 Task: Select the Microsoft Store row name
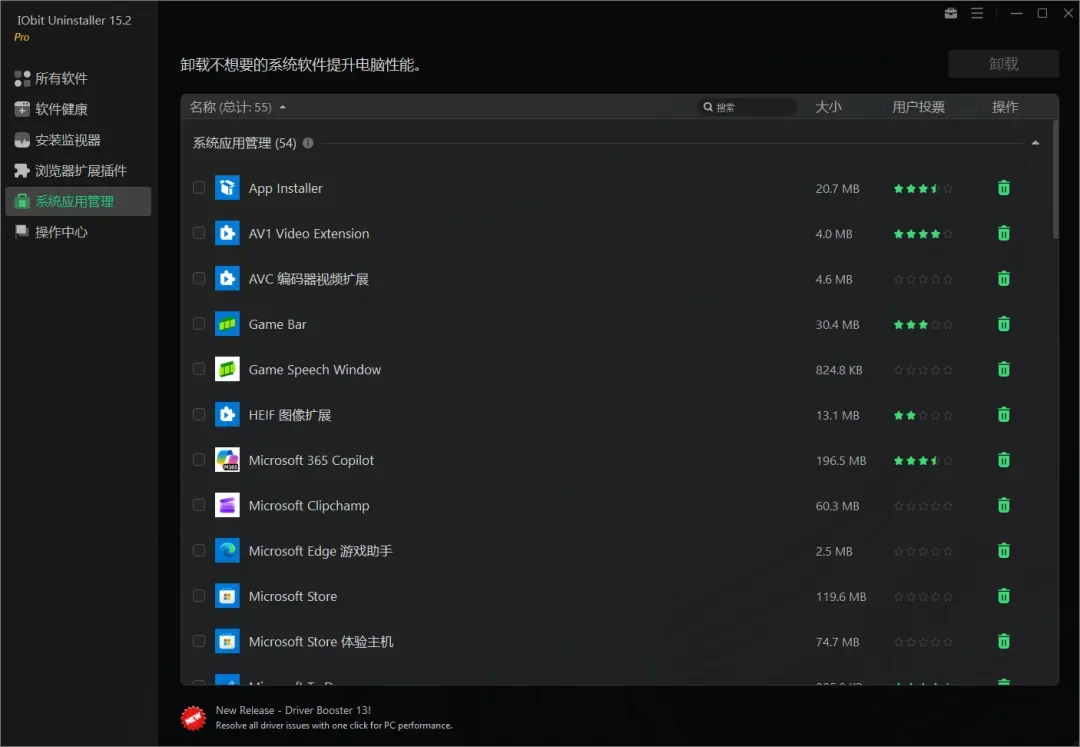[293, 596]
